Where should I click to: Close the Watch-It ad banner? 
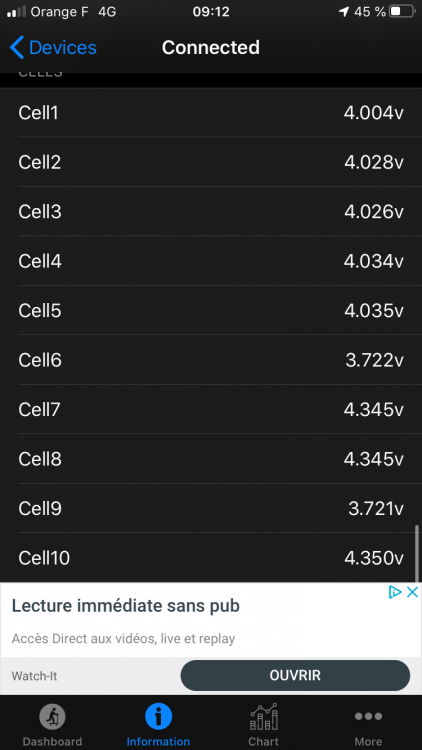tap(412, 592)
